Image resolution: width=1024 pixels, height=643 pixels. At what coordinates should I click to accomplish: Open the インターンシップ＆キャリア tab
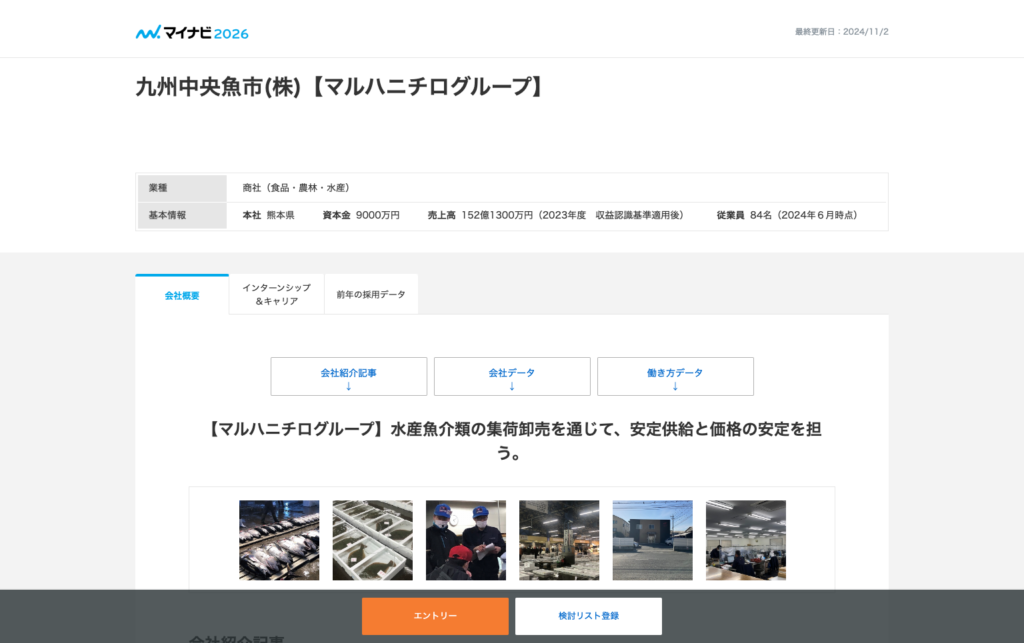pos(277,294)
